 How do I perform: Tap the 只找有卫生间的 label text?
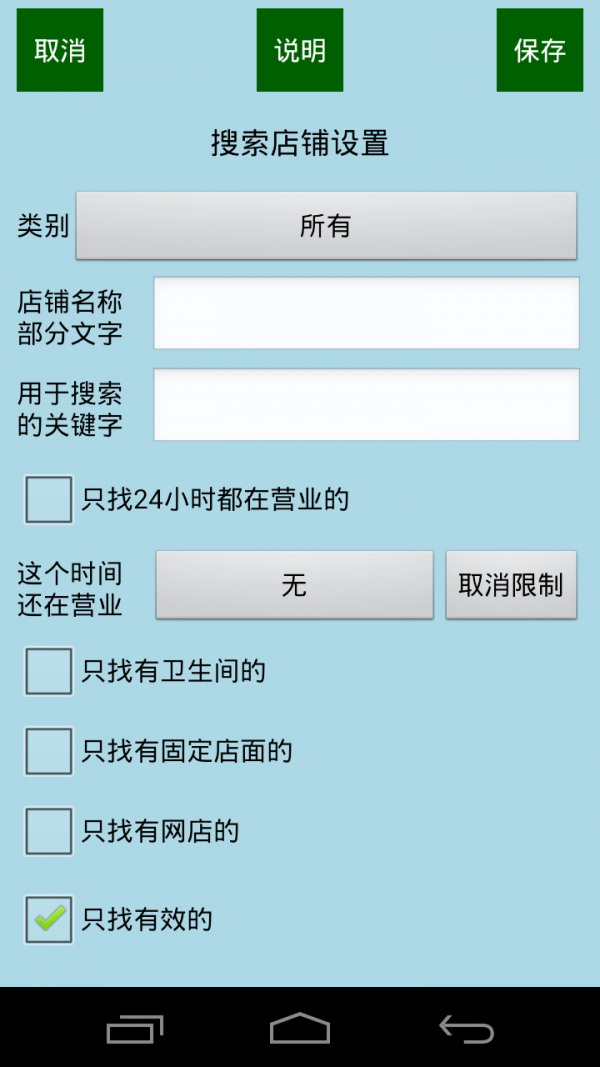click(x=173, y=671)
